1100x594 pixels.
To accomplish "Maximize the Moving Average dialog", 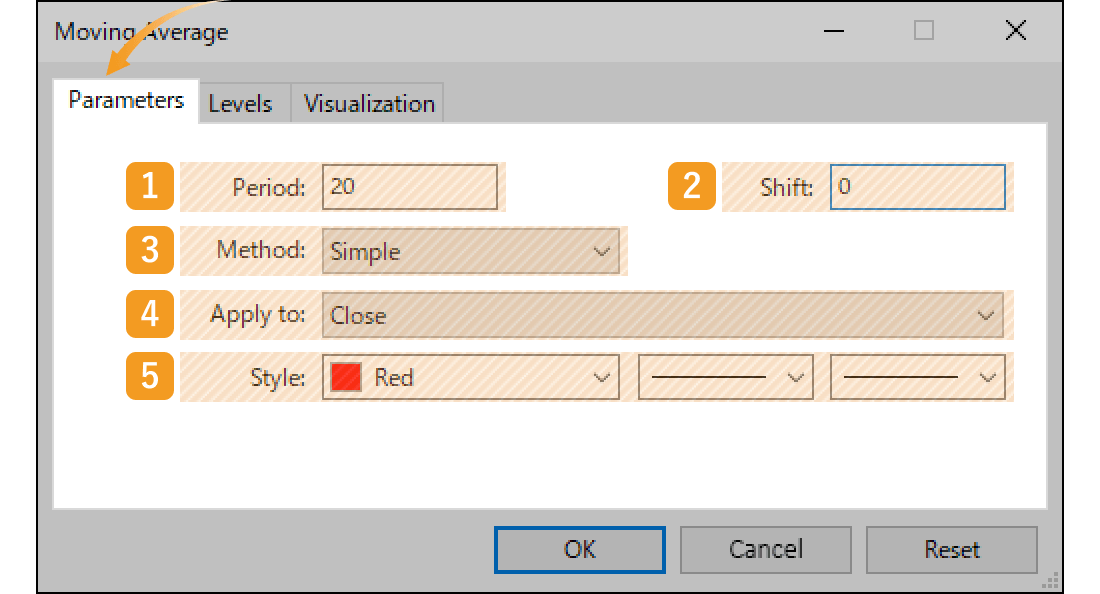I will [924, 31].
